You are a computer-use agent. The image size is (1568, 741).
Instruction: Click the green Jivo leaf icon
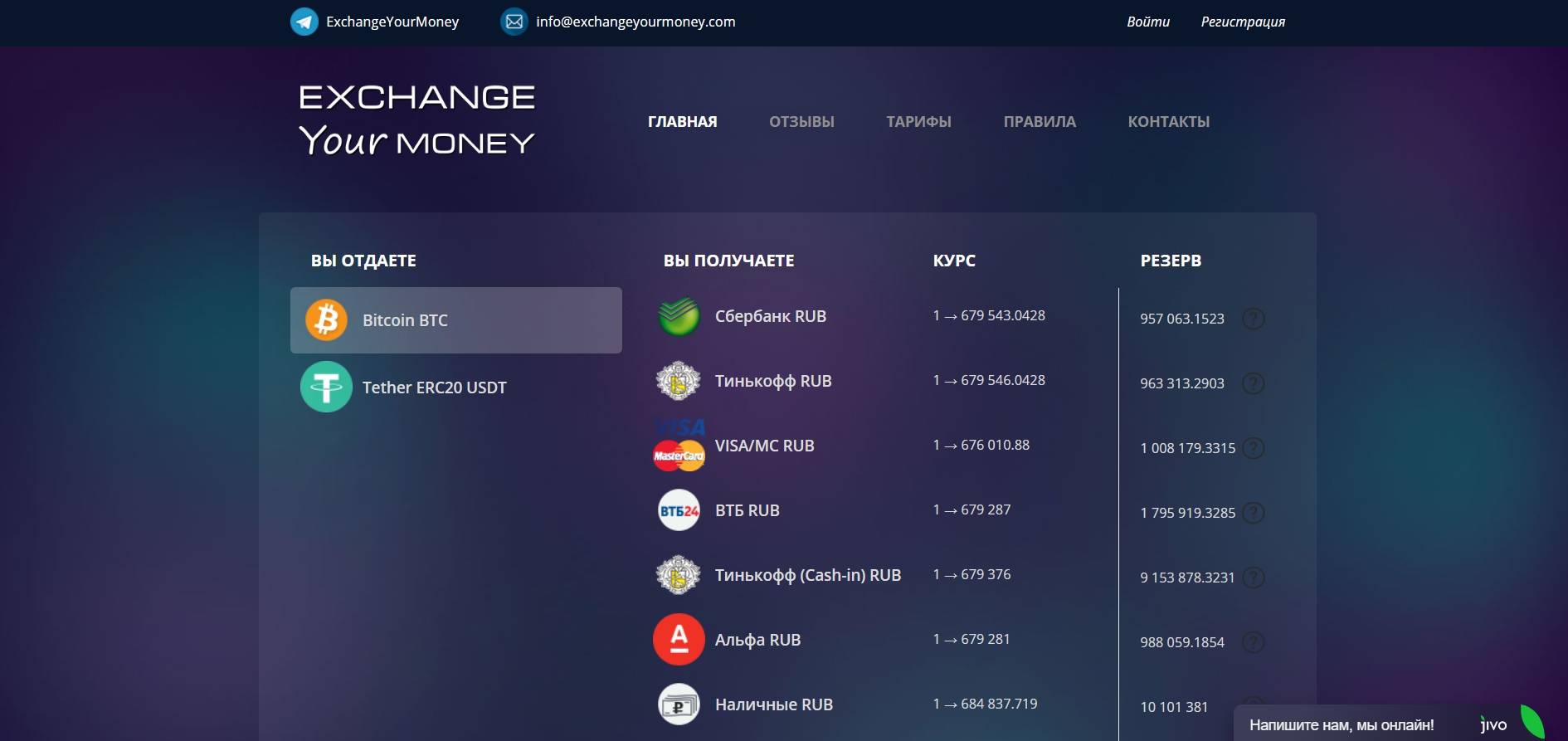(1532, 721)
